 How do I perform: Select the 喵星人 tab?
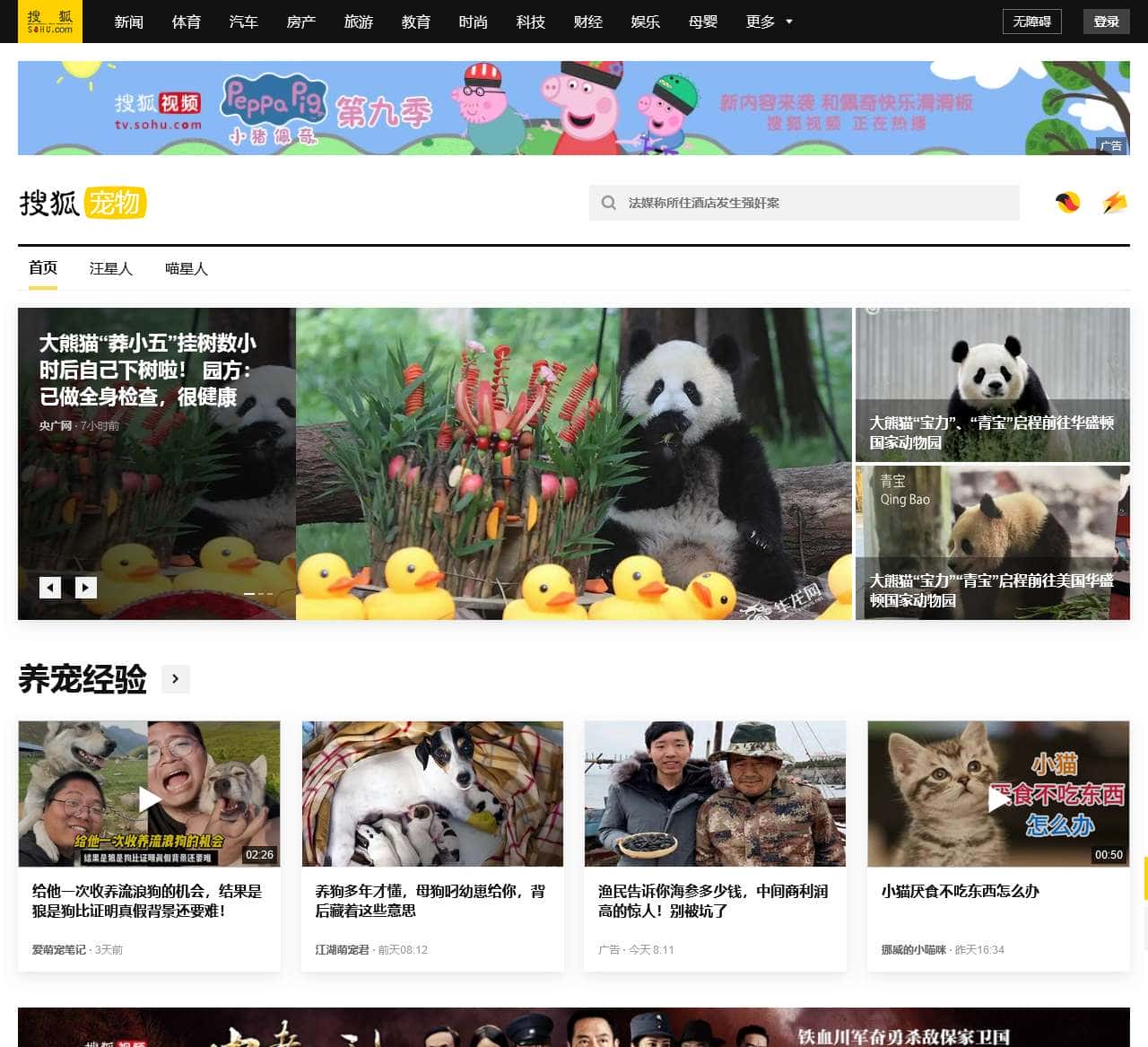tap(187, 268)
